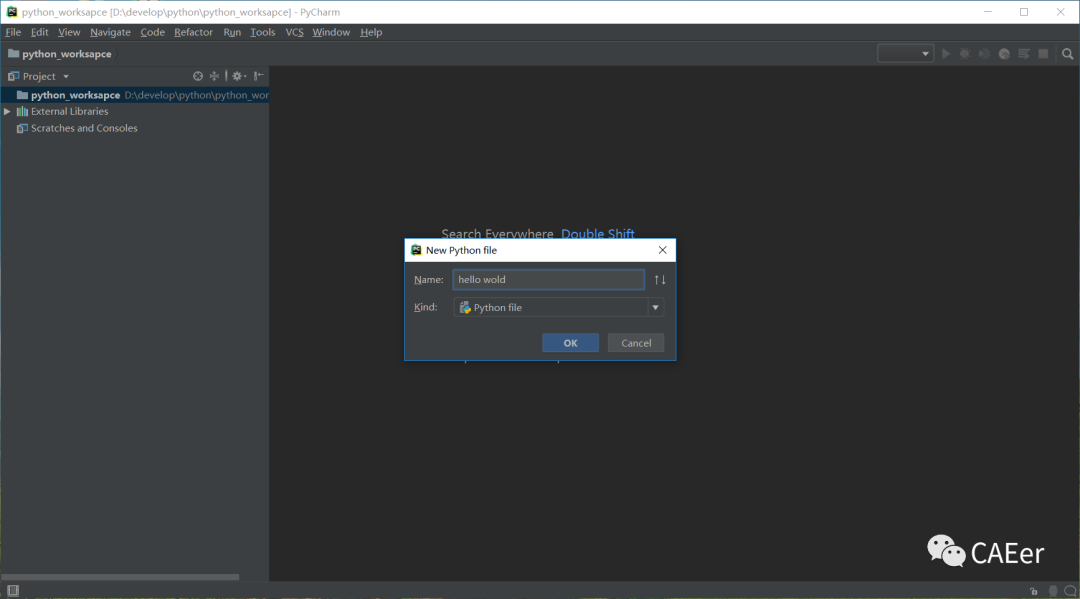
Task: Open the Project panel gear settings
Action: (238, 76)
